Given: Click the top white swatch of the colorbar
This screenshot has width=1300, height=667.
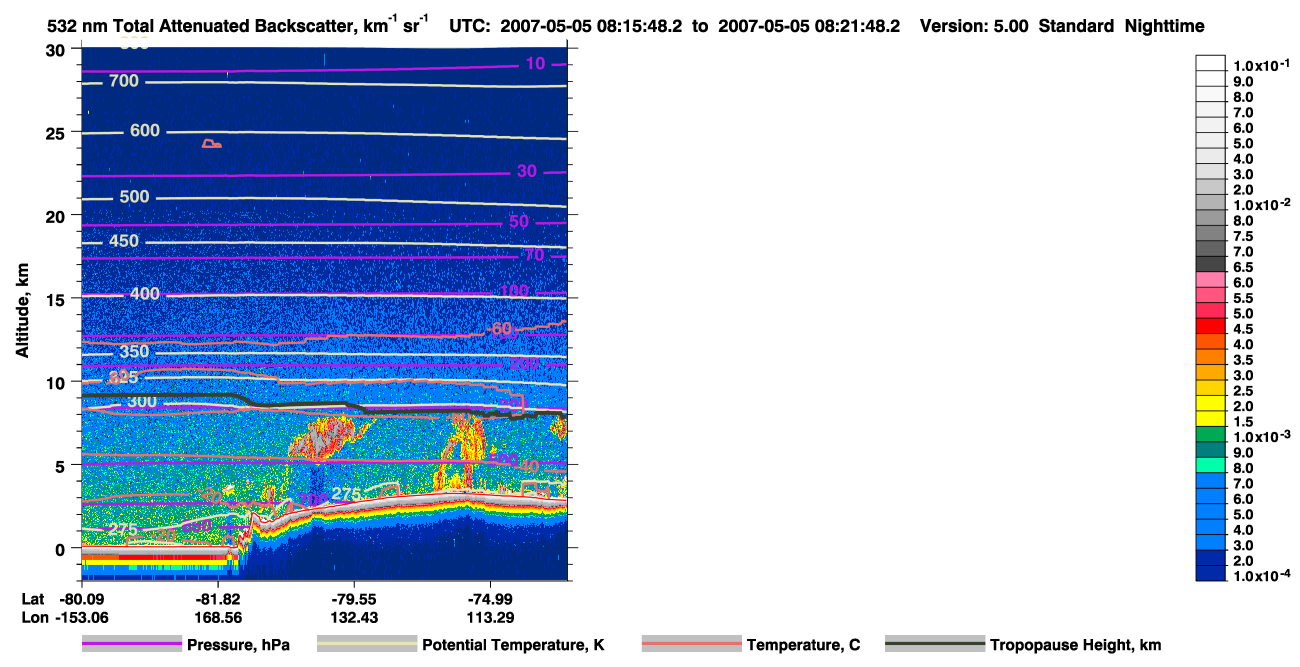Looking at the screenshot, I should pos(1211,62).
